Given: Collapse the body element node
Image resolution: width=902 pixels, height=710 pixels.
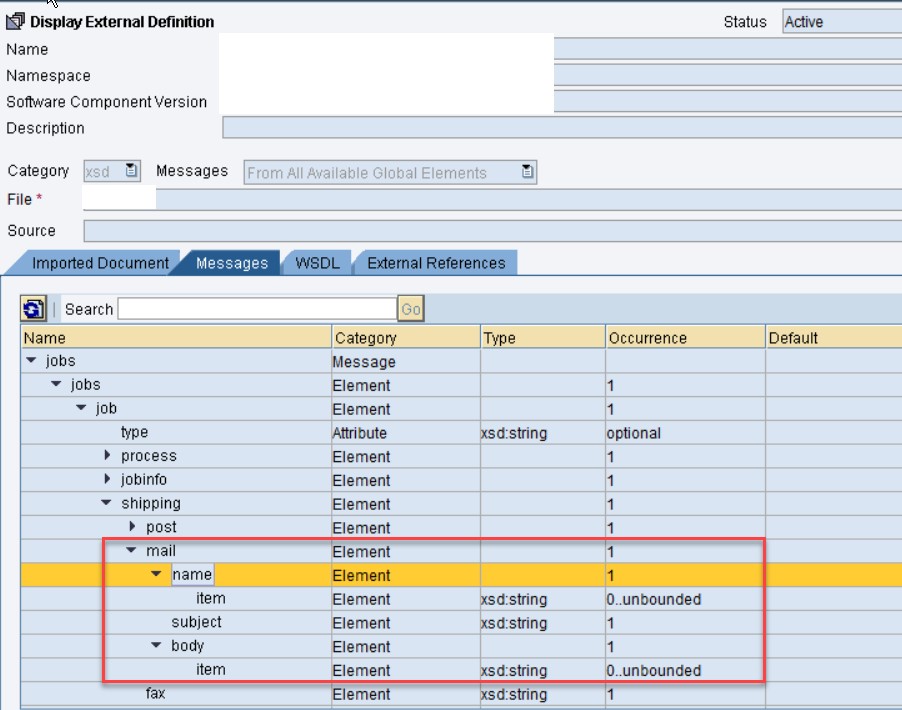Looking at the screenshot, I should pyautogui.click(x=156, y=646).
